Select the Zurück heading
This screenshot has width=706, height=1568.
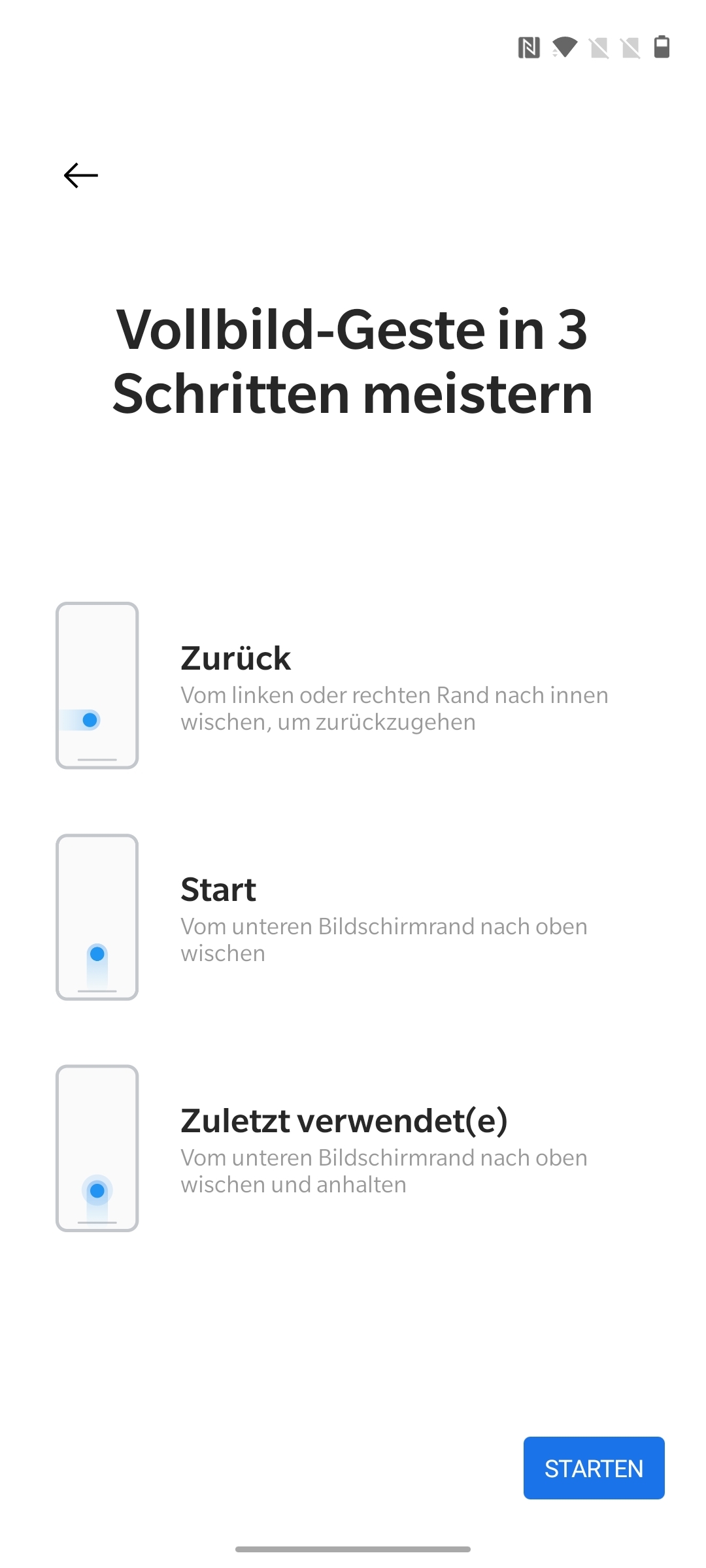click(x=235, y=658)
